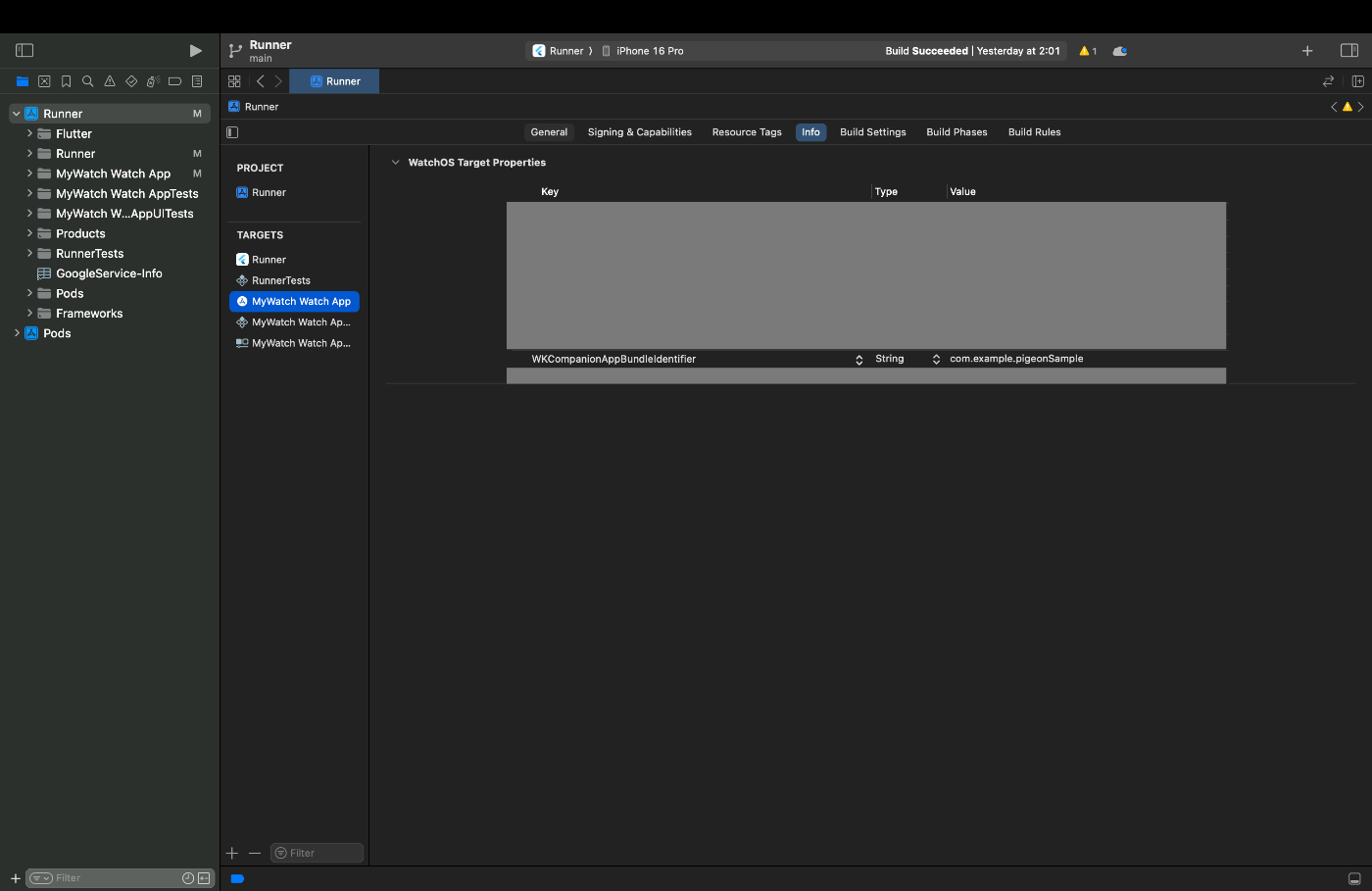Open the Bookmark navigator
The width and height of the screenshot is (1372, 891).
pos(66,81)
